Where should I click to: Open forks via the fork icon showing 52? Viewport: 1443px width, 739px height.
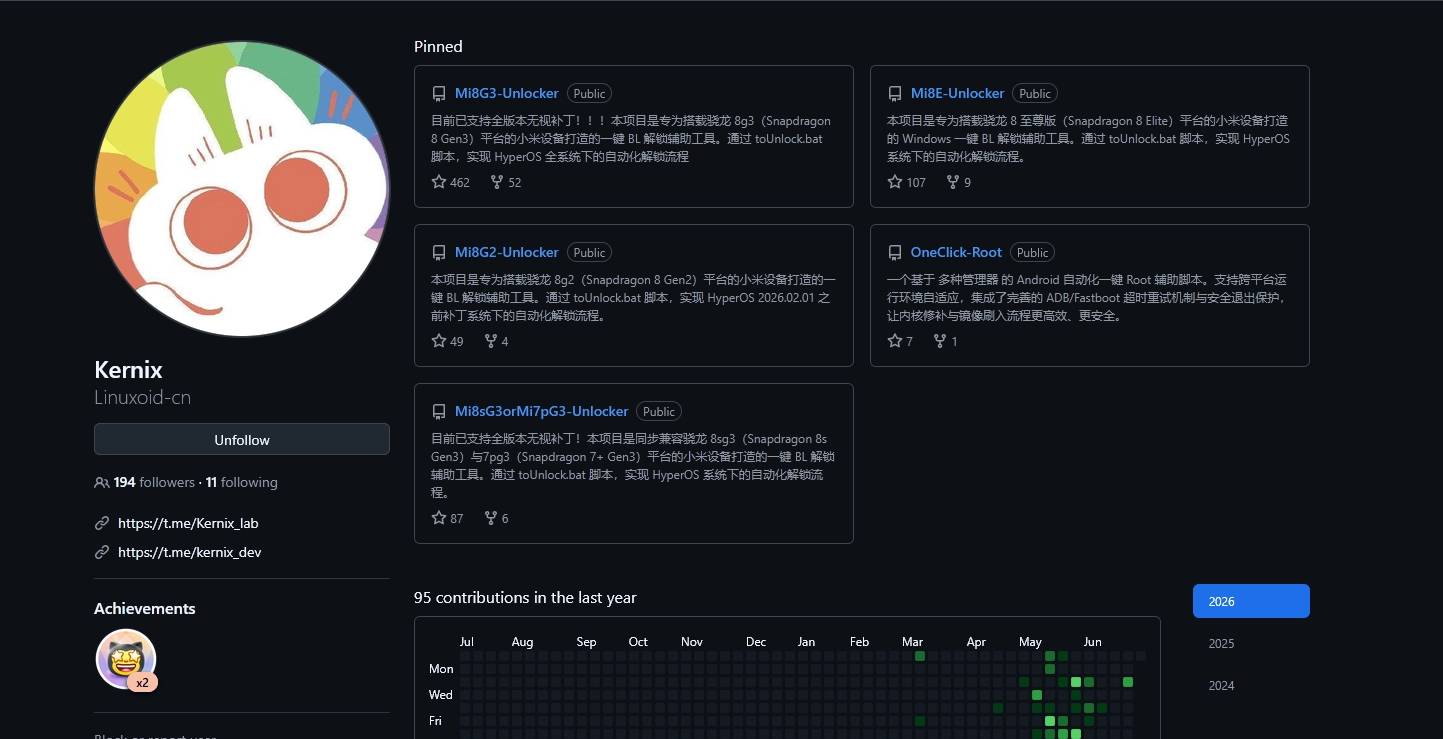(x=497, y=182)
